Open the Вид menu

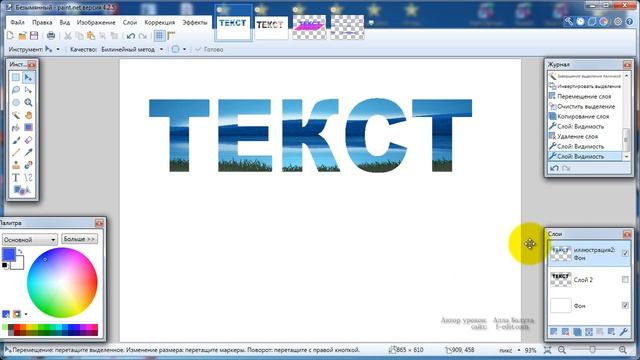point(64,22)
